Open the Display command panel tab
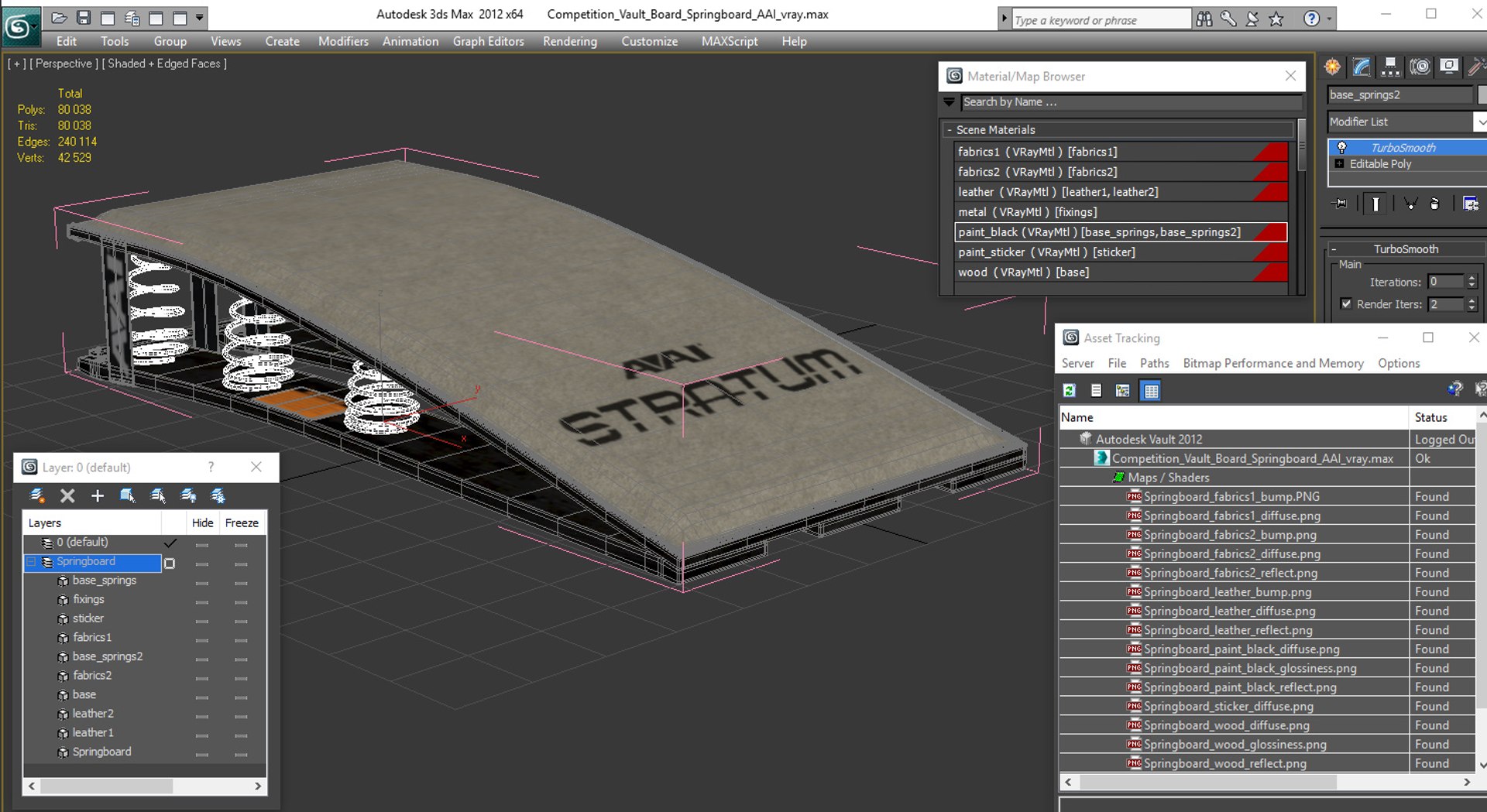The width and height of the screenshot is (1487, 812). (1448, 67)
